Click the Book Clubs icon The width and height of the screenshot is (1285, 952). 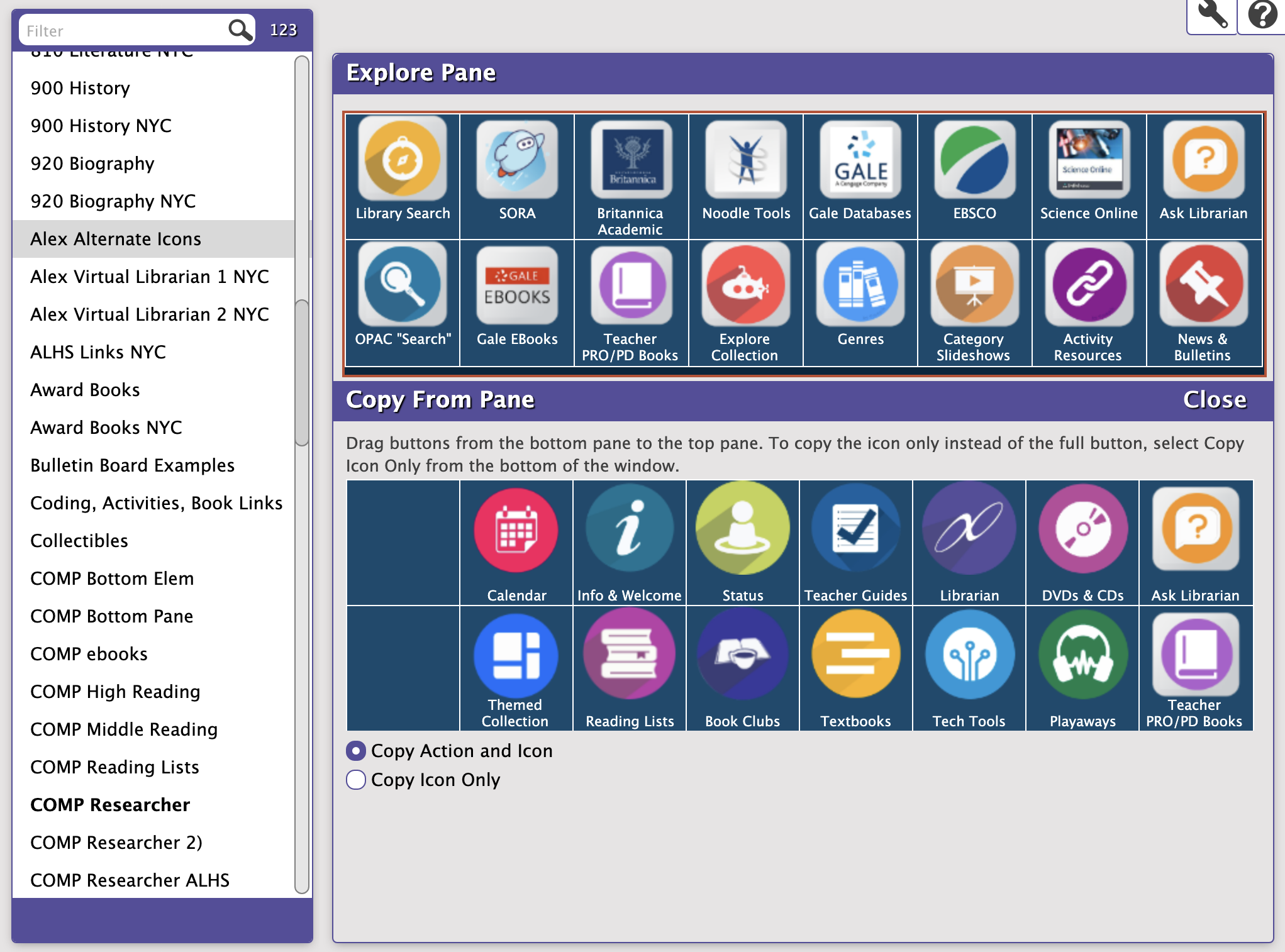pos(743,655)
